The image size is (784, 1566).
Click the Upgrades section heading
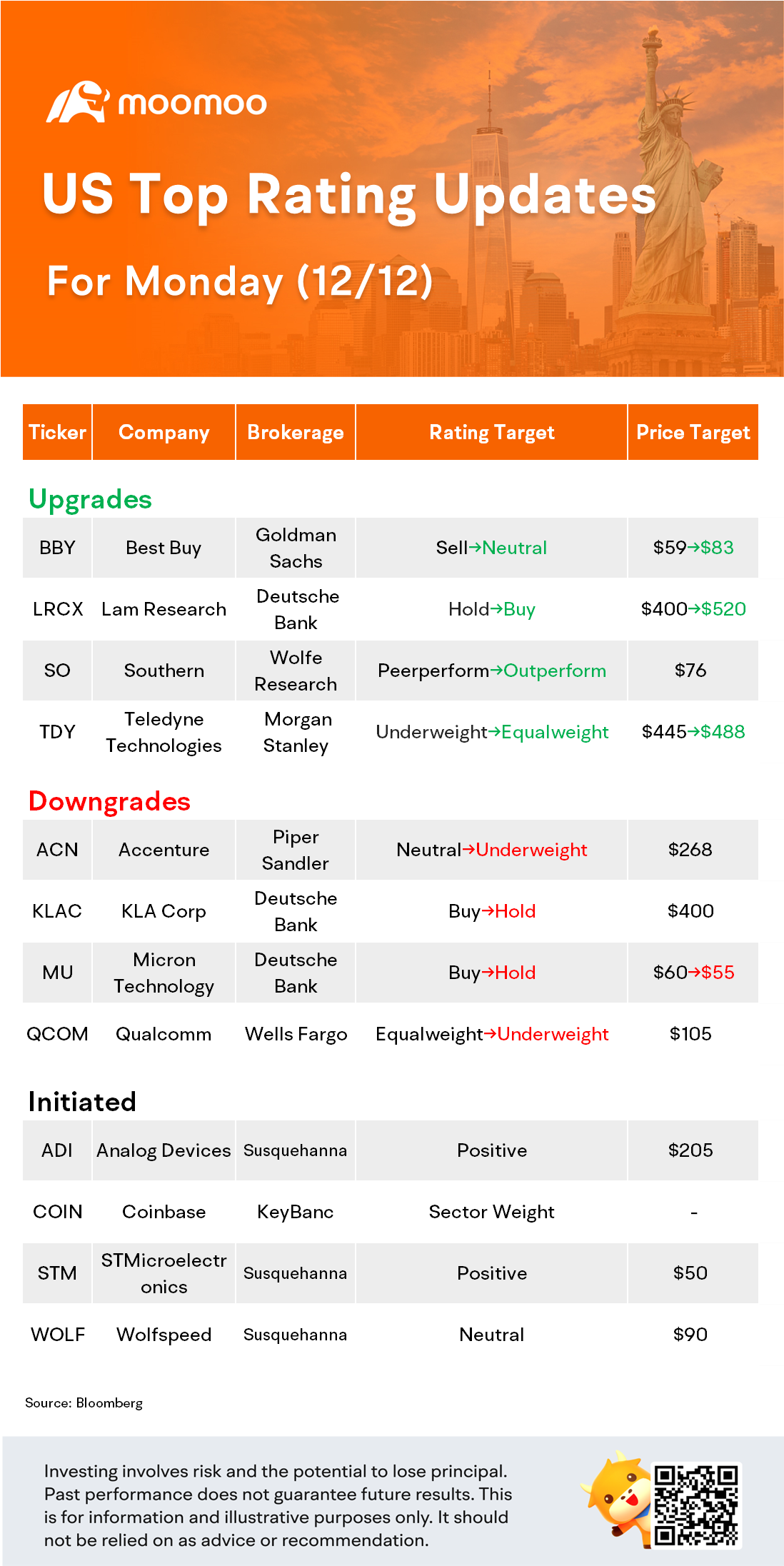90,499
